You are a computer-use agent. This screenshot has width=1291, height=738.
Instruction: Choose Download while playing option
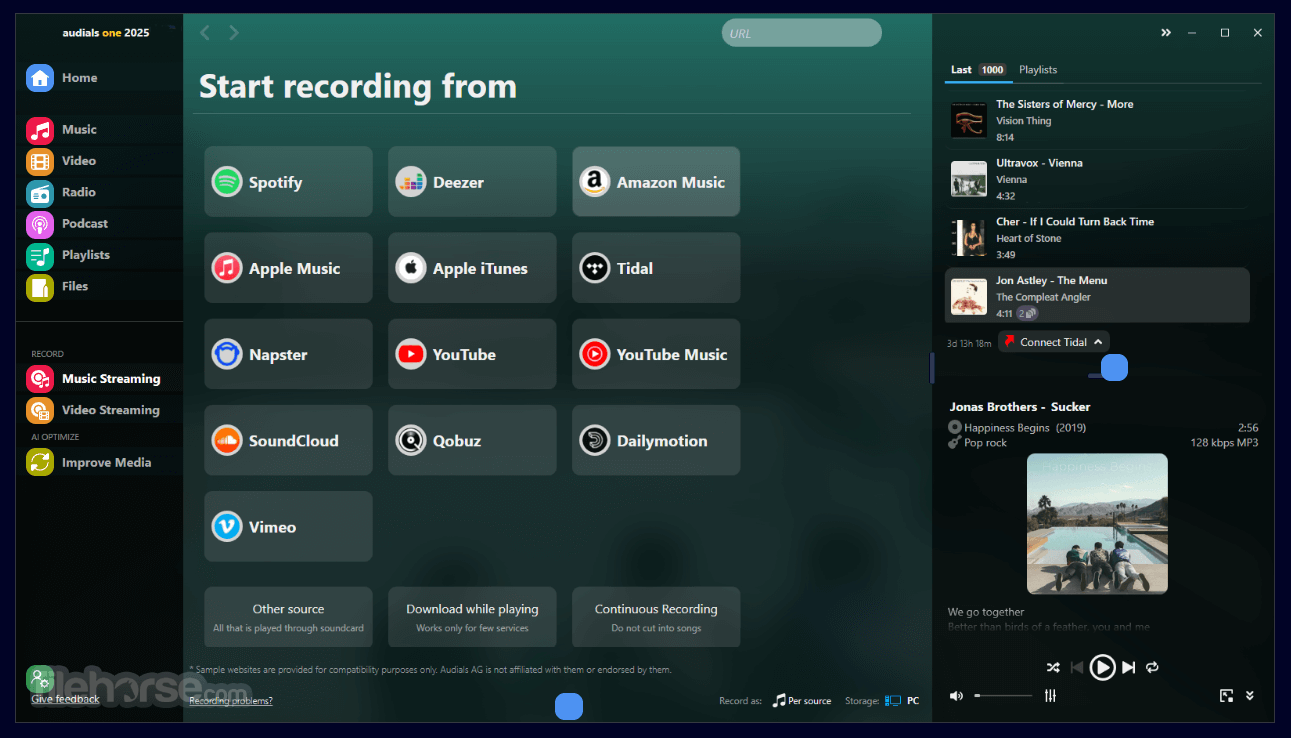click(472, 617)
